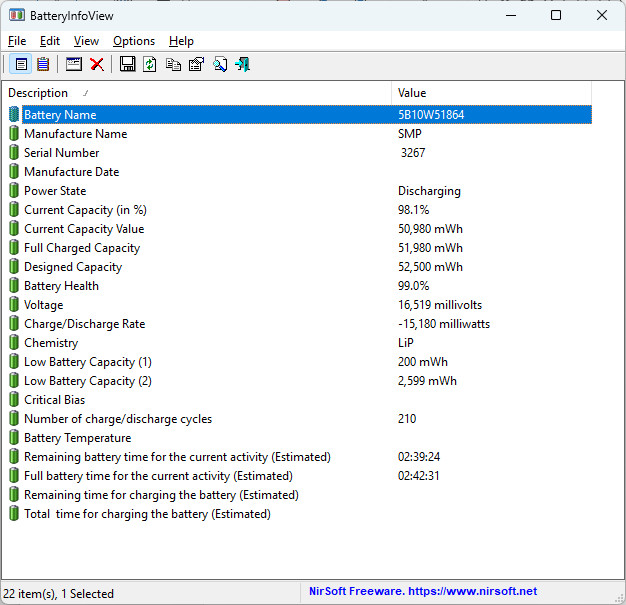
Task: Maximize the BatteryInfoView window
Action: 556,16
